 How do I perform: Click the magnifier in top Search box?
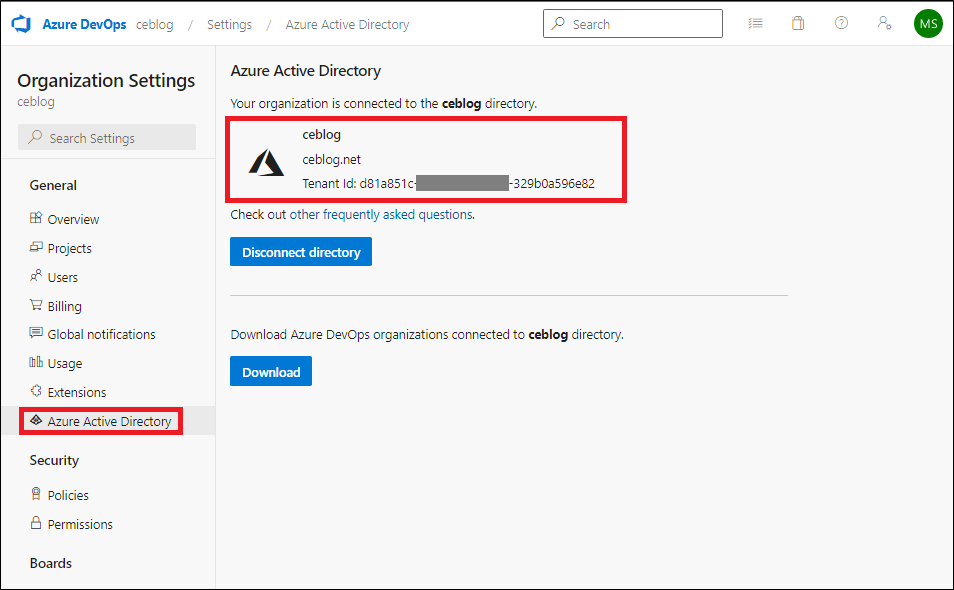click(x=558, y=24)
